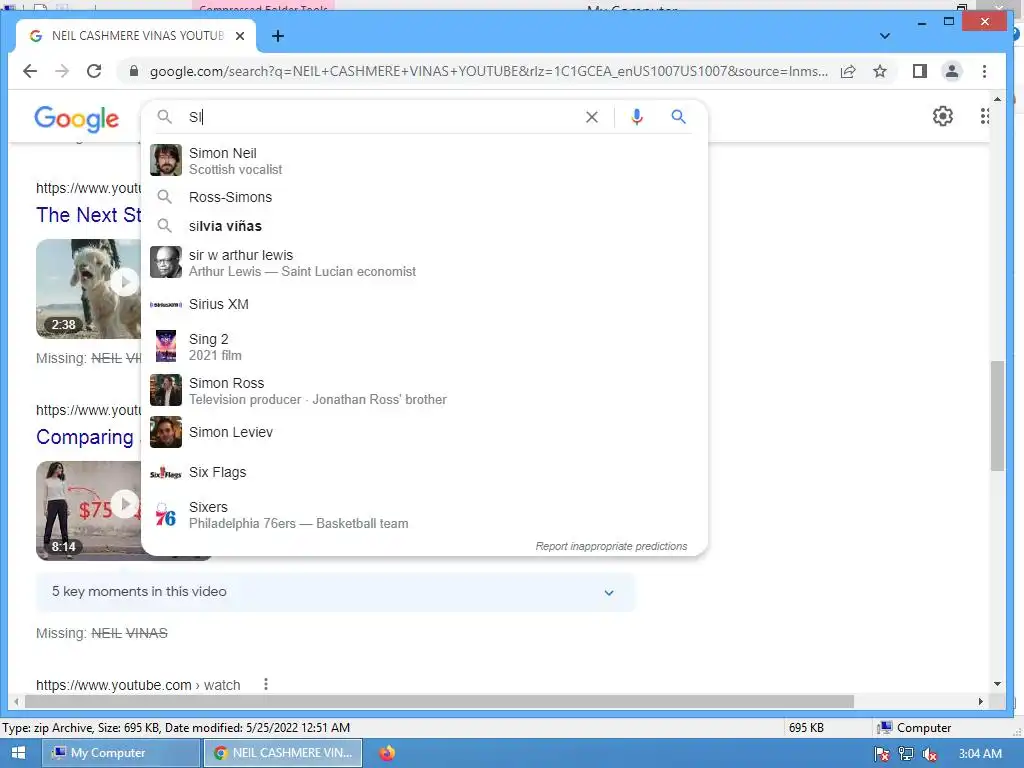Click the browser forward arrow
The width and height of the screenshot is (1024, 768).
[62, 71]
